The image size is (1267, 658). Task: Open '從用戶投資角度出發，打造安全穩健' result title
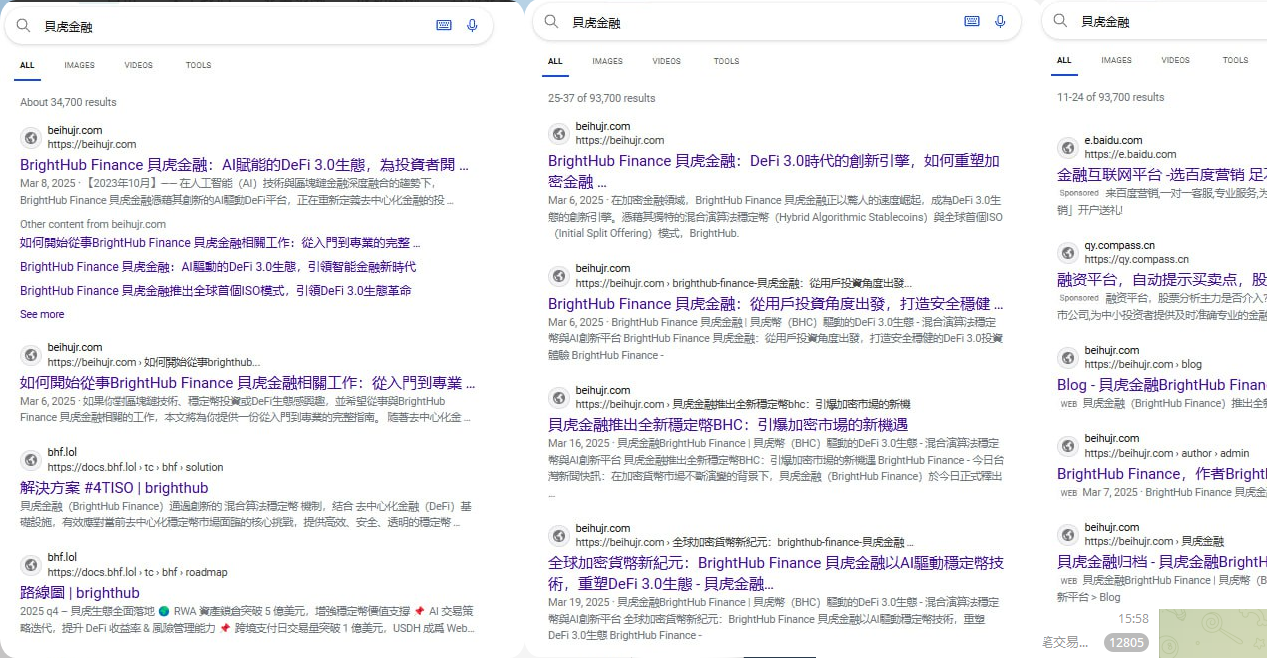click(776, 304)
